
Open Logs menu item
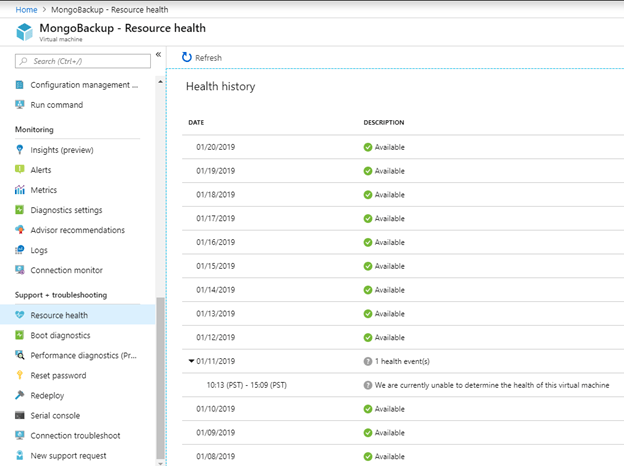(39, 250)
